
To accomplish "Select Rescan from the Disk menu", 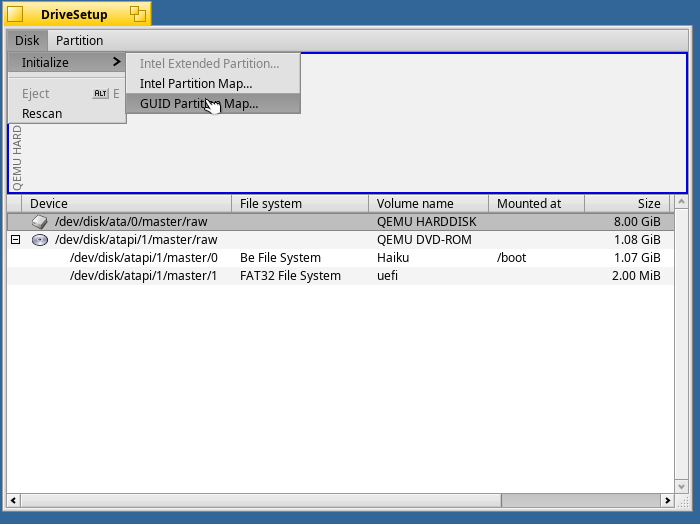I will pos(42,113).
